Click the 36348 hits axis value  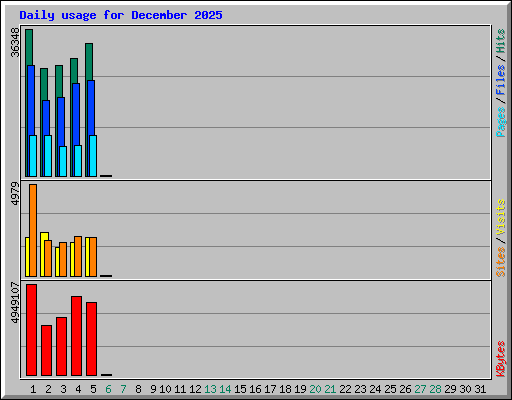tap(15, 42)
